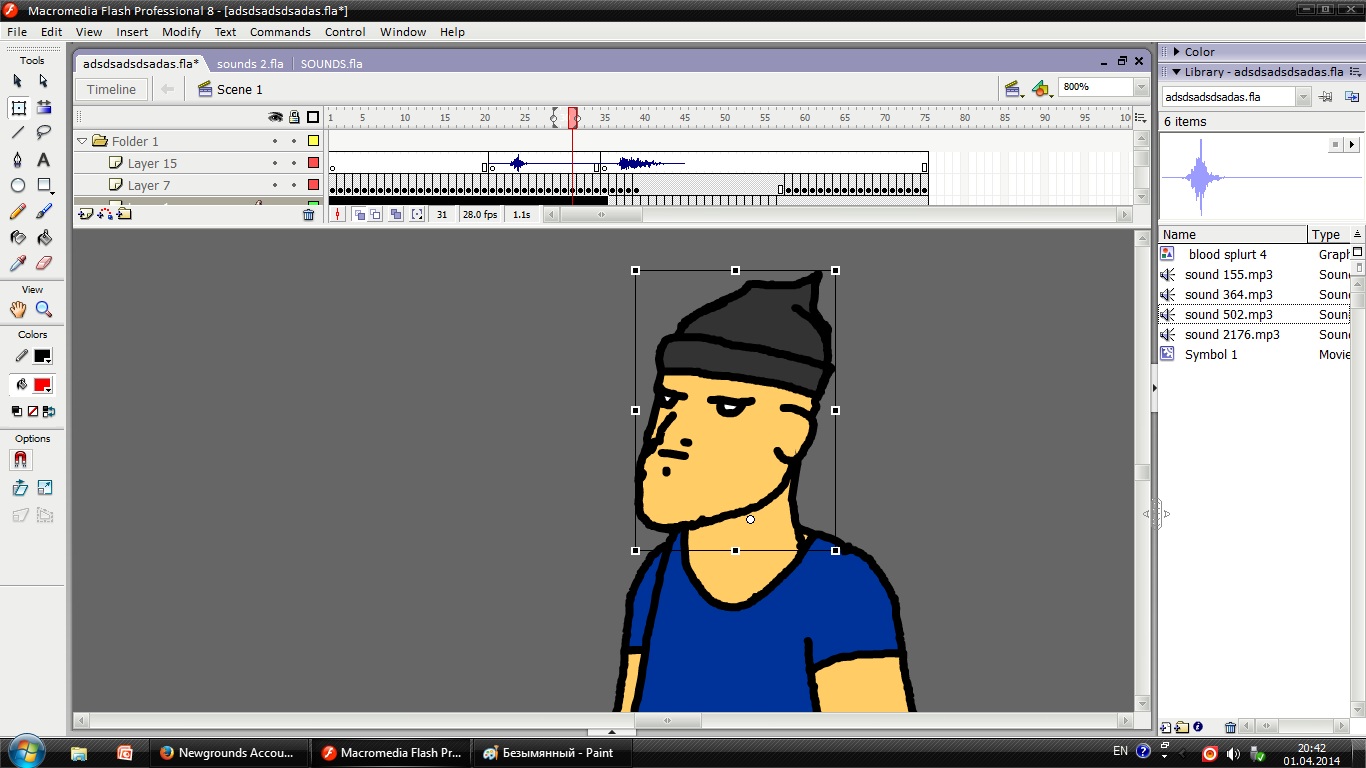Click the Add Motion Guide icon
Image resolution: width=1366 pixels, height=768 pixels.
click(x=105, y=214)
